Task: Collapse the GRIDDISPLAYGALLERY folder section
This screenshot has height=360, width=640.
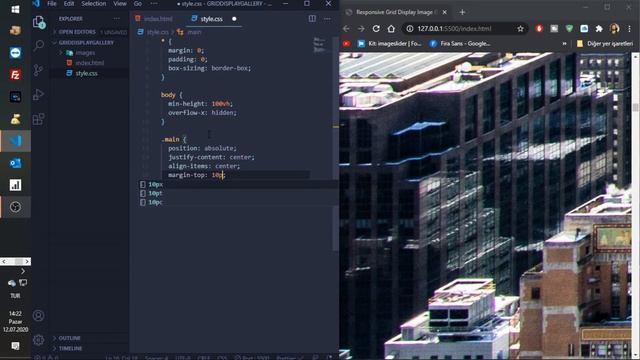Action: 86,42
